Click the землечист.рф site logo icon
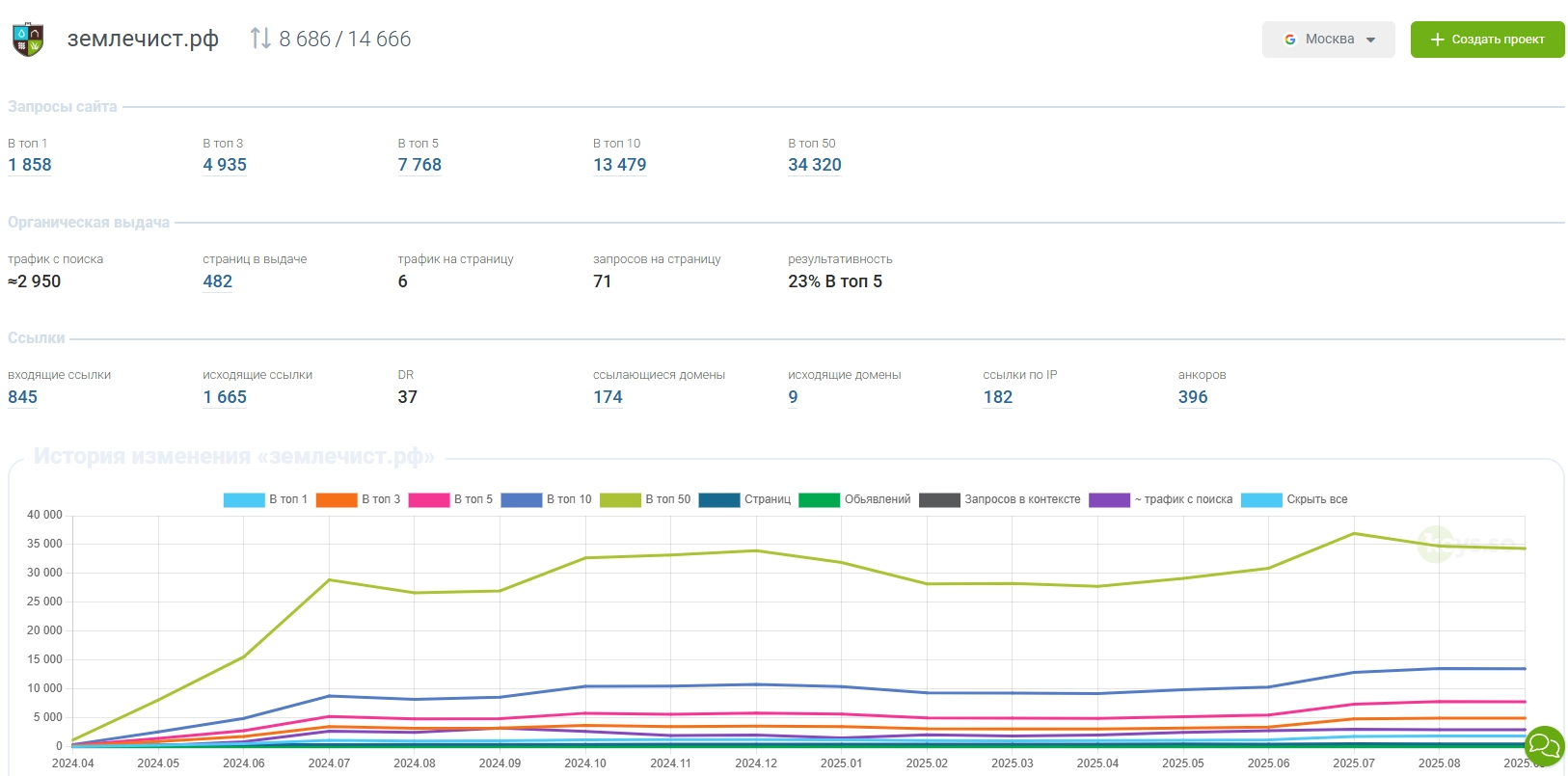The image size is (1568, 776). [x=28, y=40]
